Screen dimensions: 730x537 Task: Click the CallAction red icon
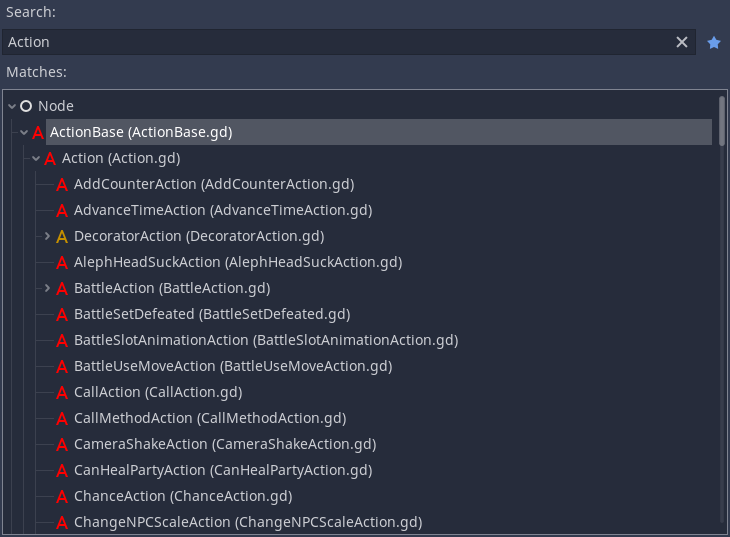(x=62, y=393)
